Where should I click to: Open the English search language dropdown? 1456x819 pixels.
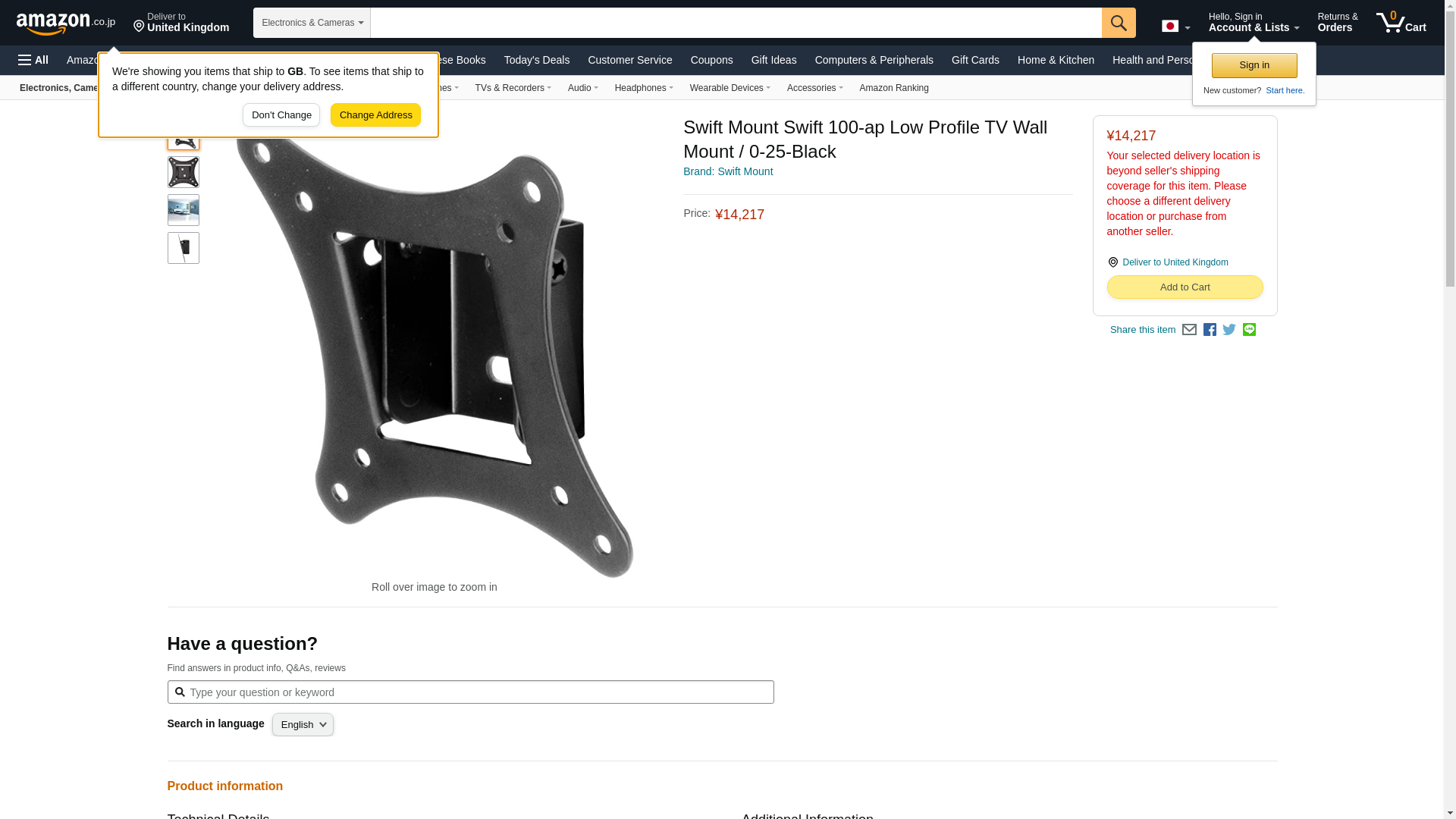303,724
